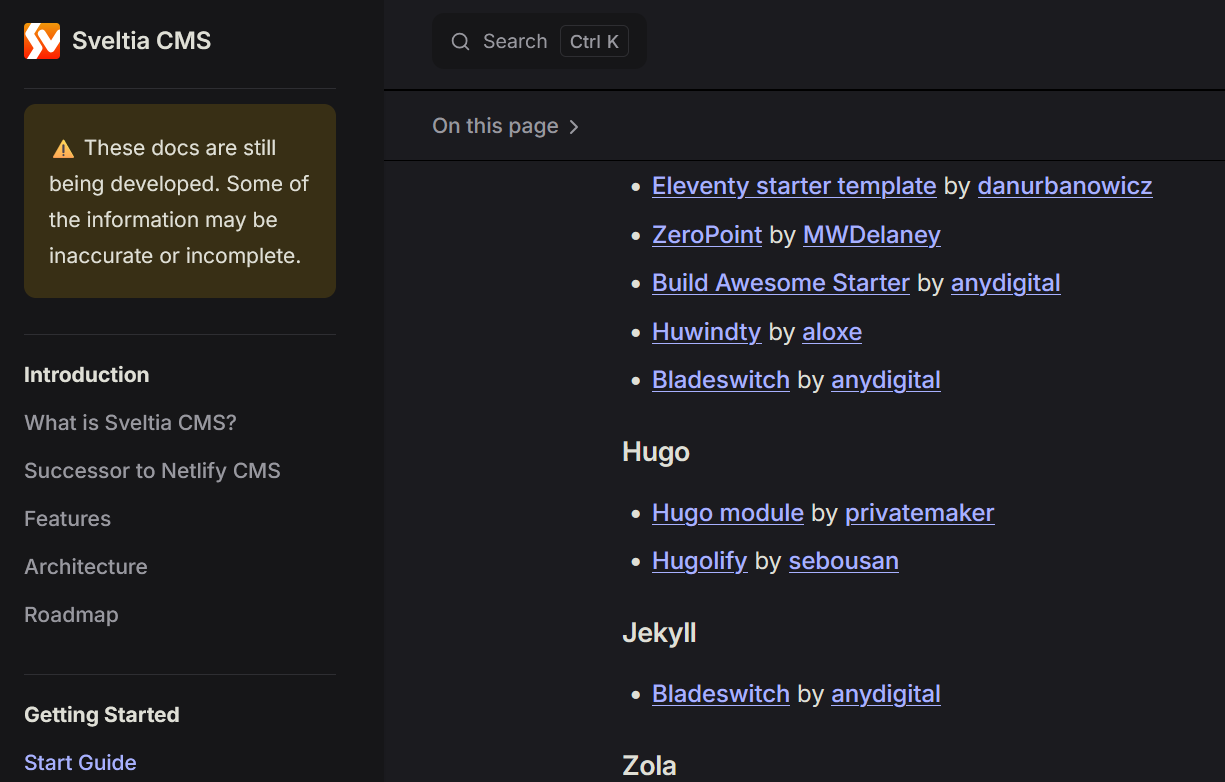Screen dimensions: 1225x782
Task: Open Bladeswitch link under Jekyll heading
Action: click(721, 694)
